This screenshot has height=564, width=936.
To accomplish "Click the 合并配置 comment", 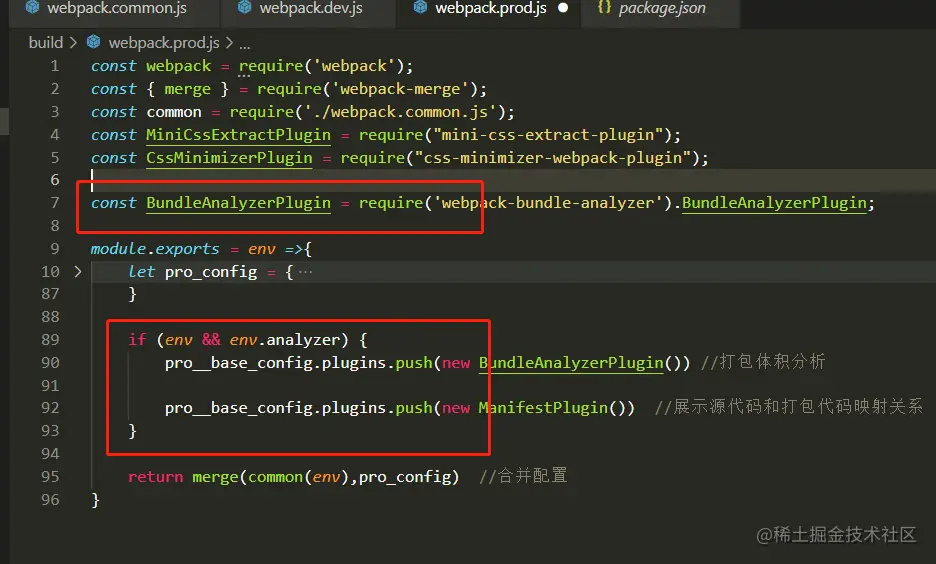I will (523, 476).
